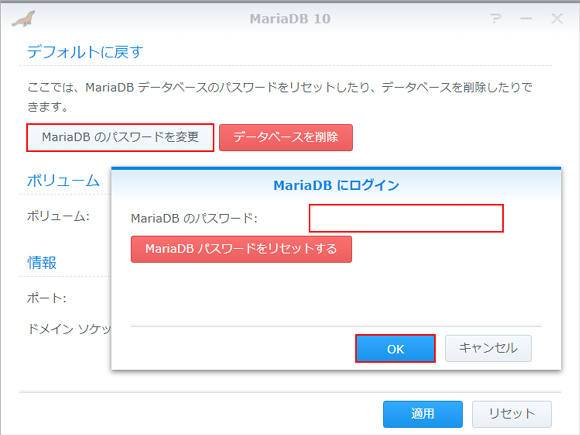This screenshot has width=580, height=435.
Task: Click the ポート: label
Action: point(47,298)
